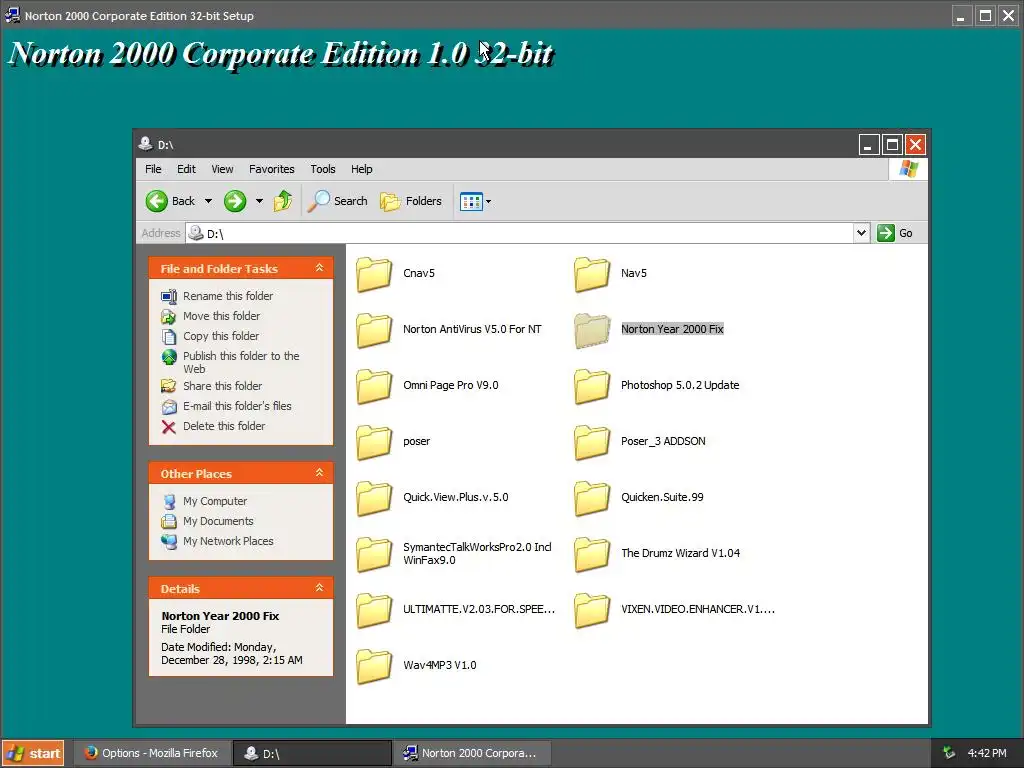Click the Wav4MP3 V1.0 folder name
Viewport: 1024px width, 768px height.
[440, 665]
